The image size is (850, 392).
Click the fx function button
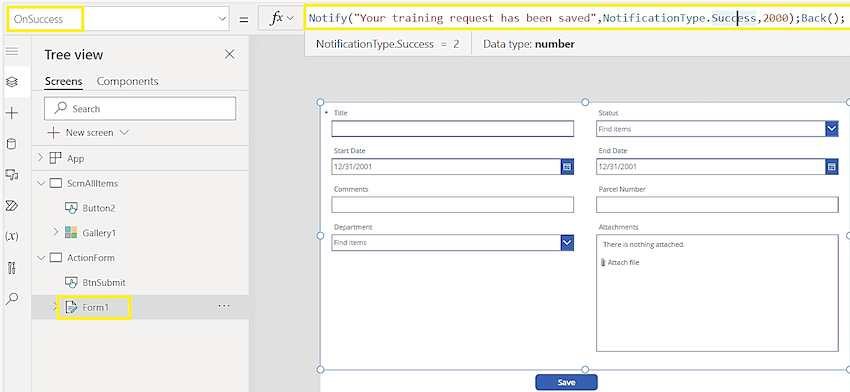[281, 18]
